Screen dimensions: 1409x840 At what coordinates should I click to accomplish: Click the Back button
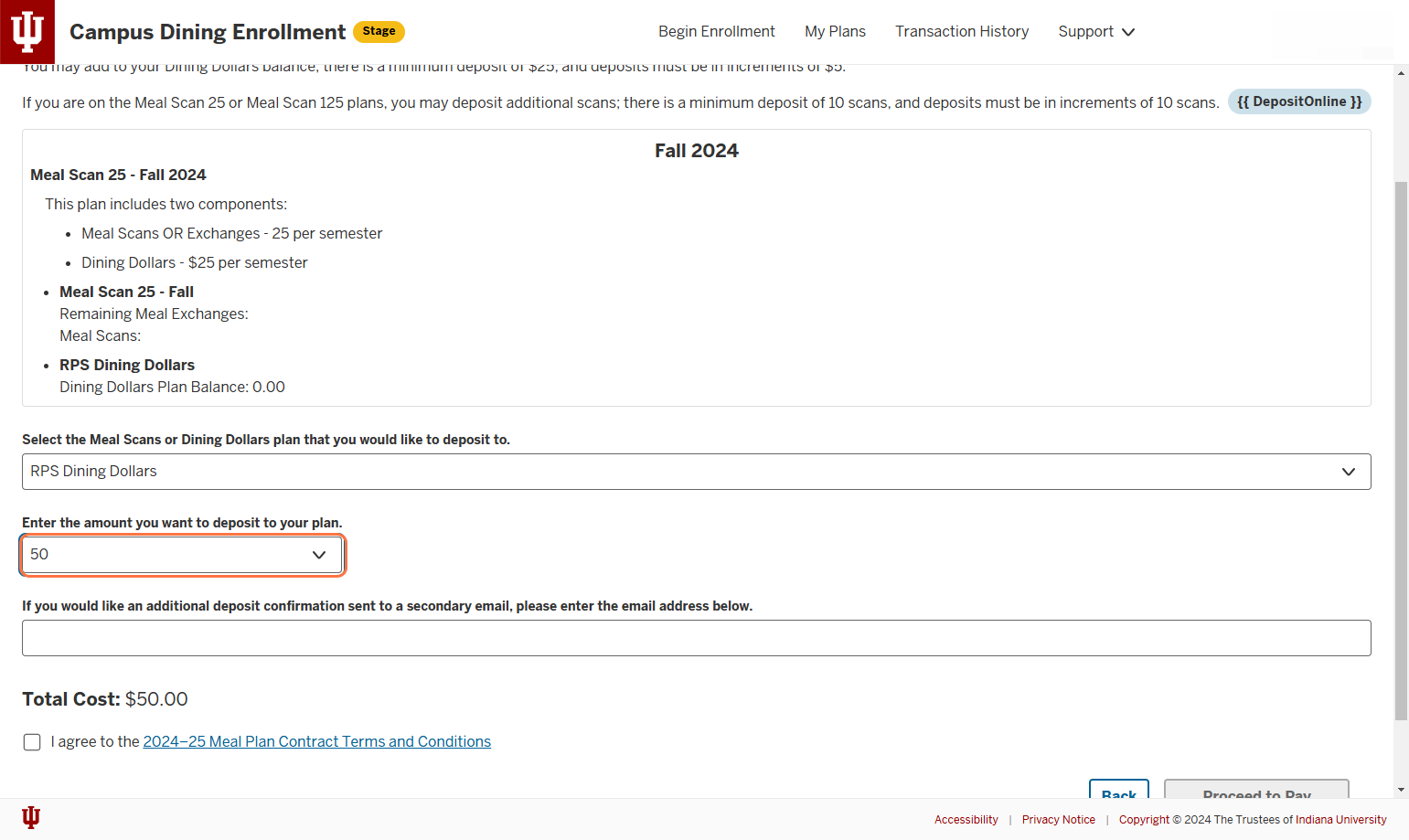[1119, 790]
